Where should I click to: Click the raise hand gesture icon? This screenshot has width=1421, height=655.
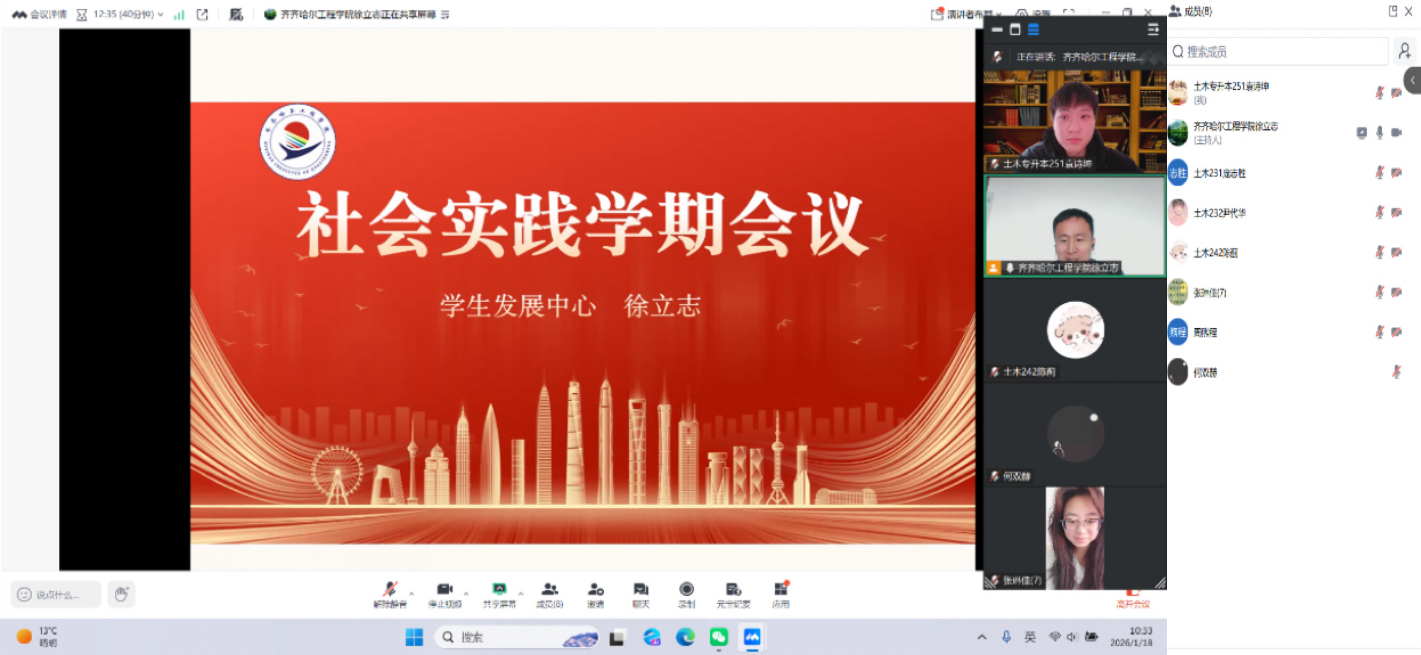[x=121, y=594]
